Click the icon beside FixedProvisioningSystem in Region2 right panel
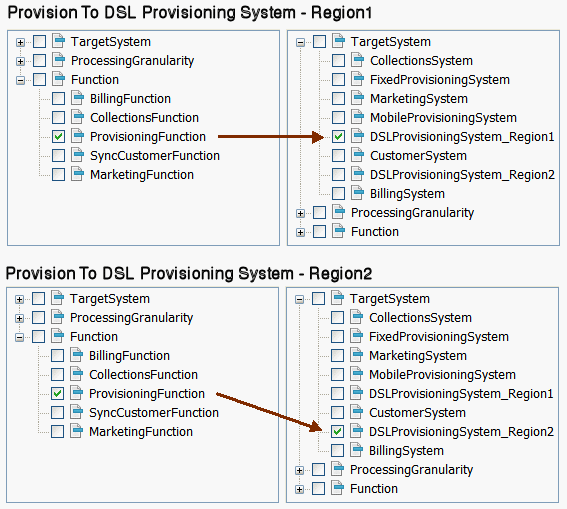 tap(356, 336)
